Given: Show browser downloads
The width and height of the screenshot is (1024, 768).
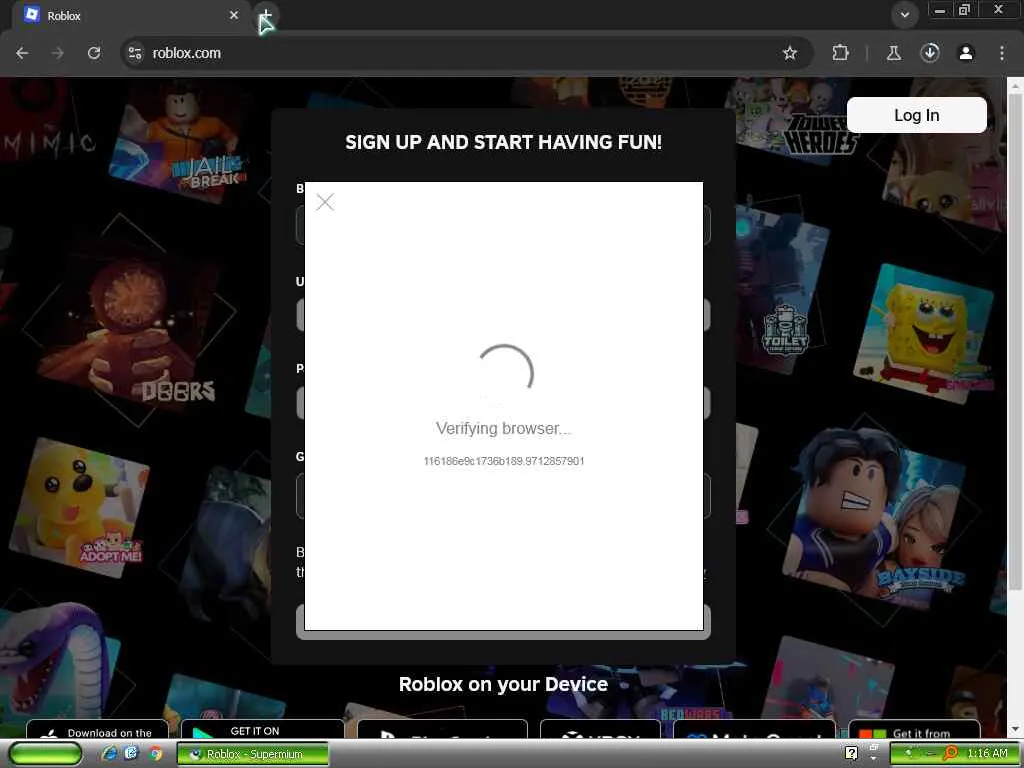Looking at the screenshot, I should pyautogui.click(x=930, y=53).
